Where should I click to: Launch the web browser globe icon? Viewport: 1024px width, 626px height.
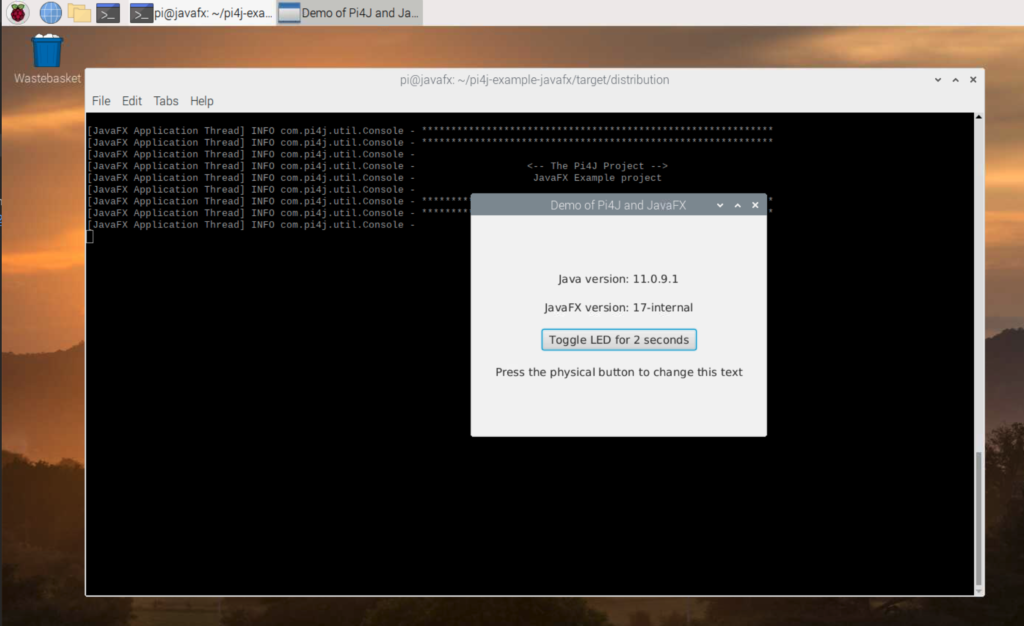(50, 12)
